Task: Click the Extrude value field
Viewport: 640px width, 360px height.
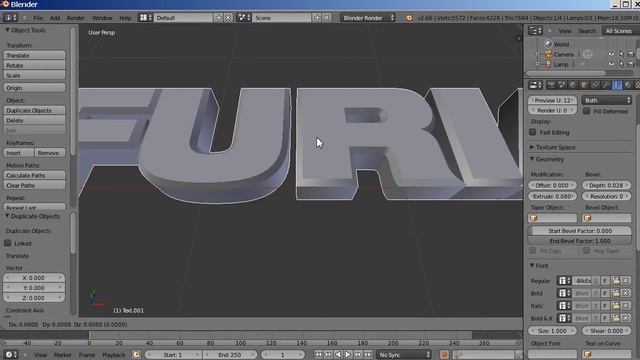Action: click(x=552, y=196)
